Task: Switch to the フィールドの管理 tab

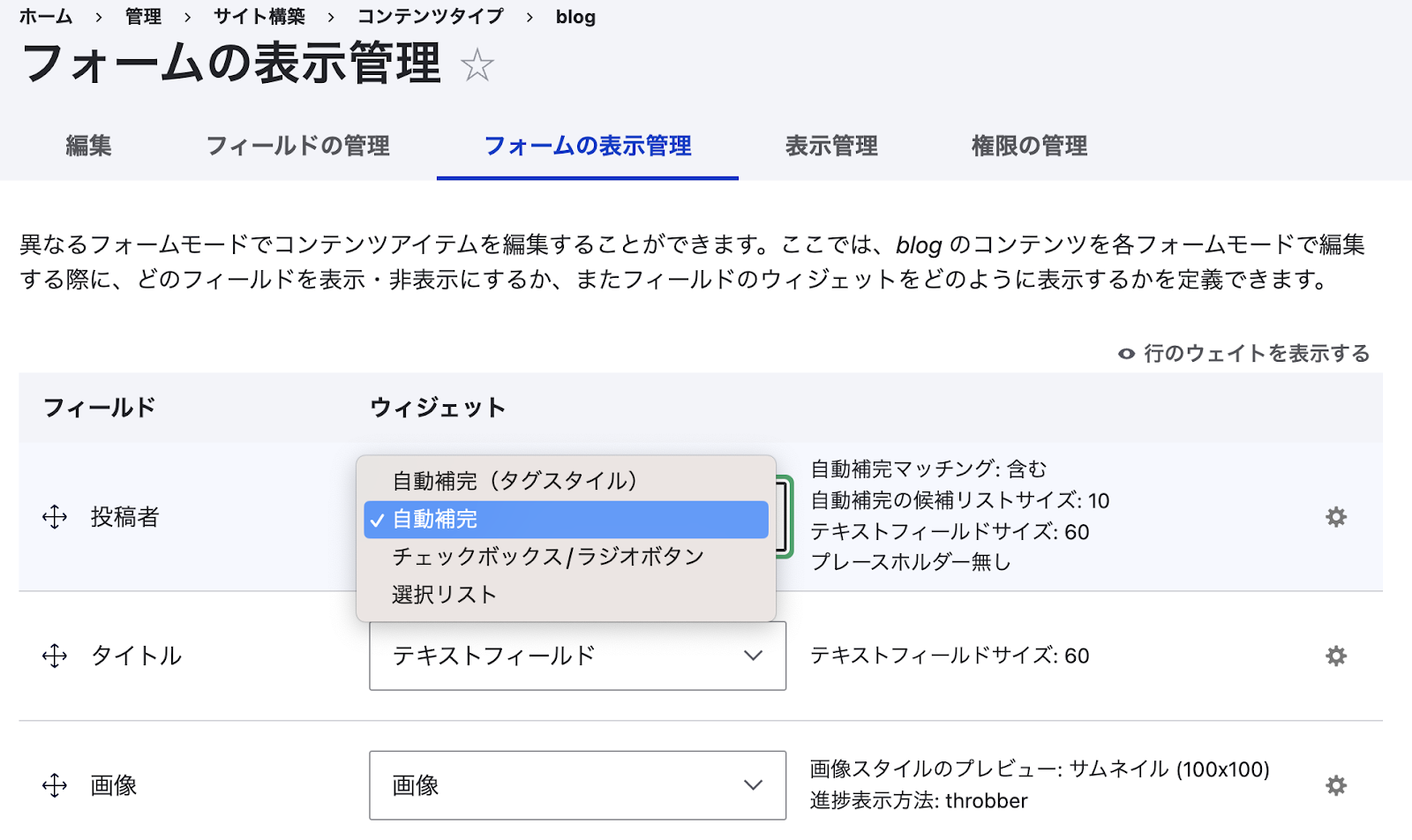Action: click(x=298, y=146)
